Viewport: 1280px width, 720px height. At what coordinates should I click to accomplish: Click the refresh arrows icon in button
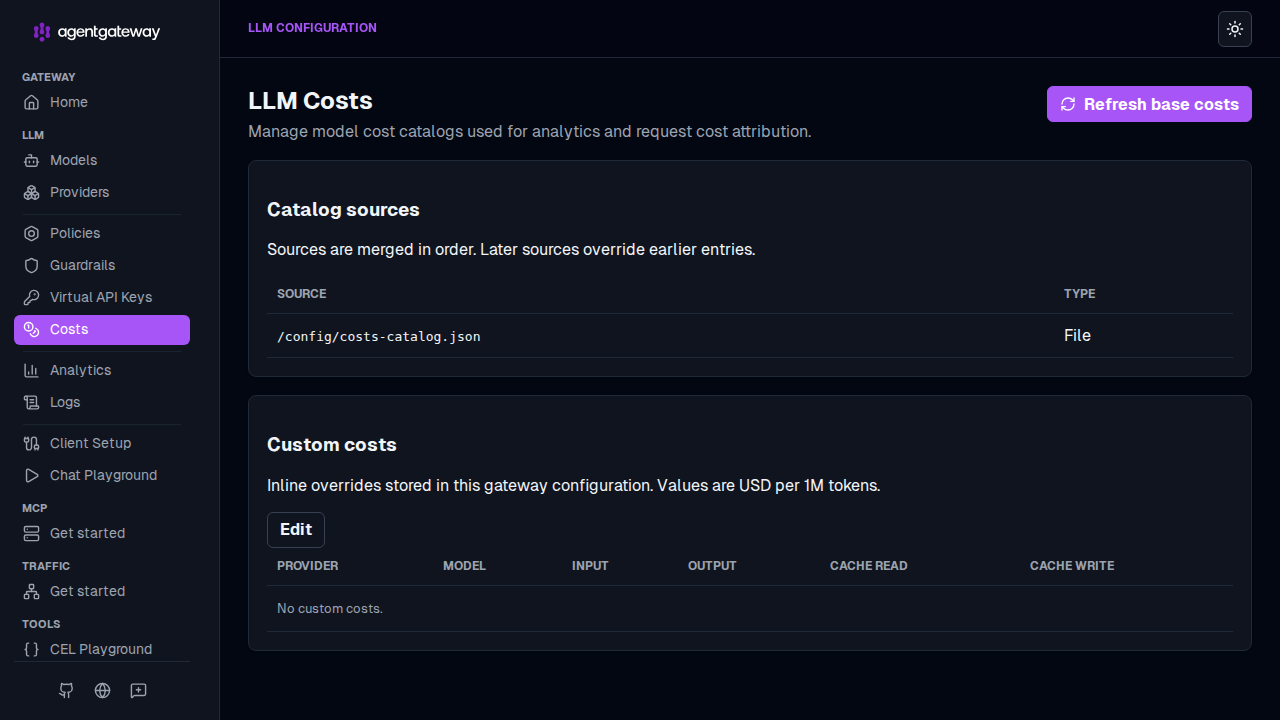click(x=1068, y=104)
